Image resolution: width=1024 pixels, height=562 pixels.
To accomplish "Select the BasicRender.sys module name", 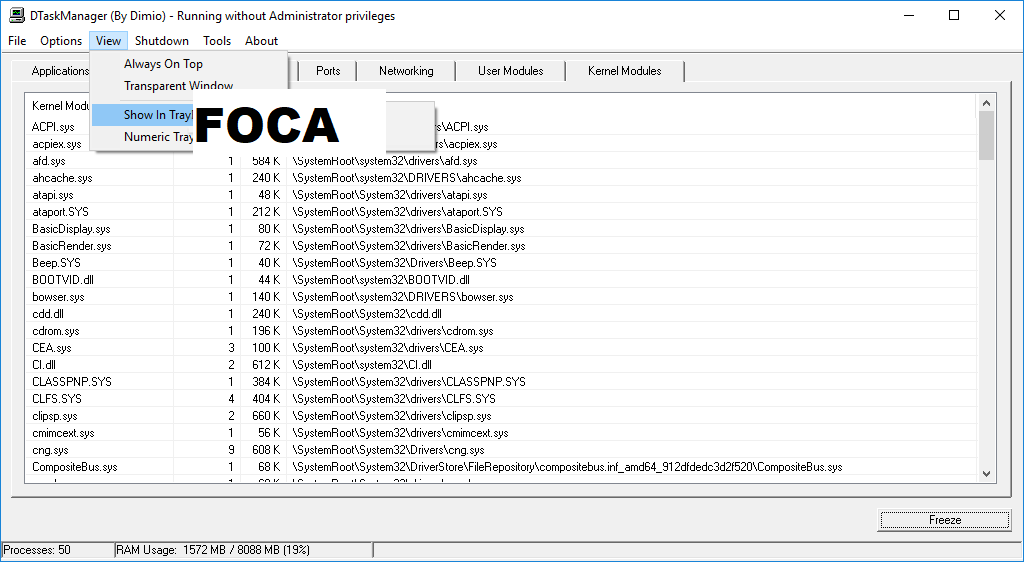I will click(x=72, y=245).
